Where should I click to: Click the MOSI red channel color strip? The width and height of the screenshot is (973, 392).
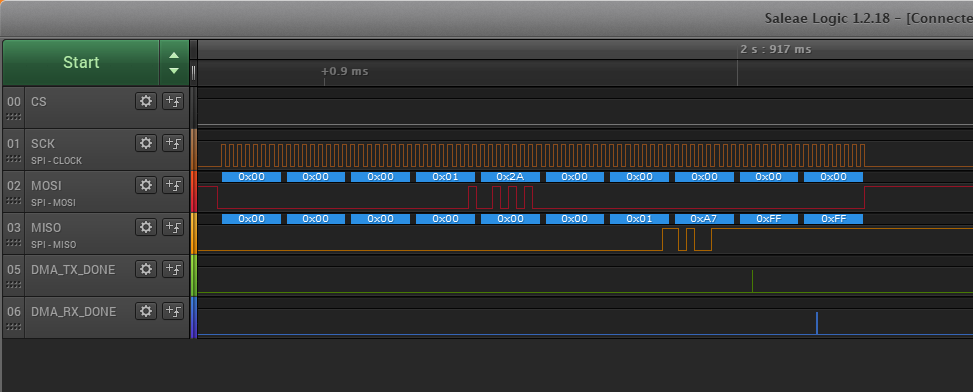click(194, 192)
